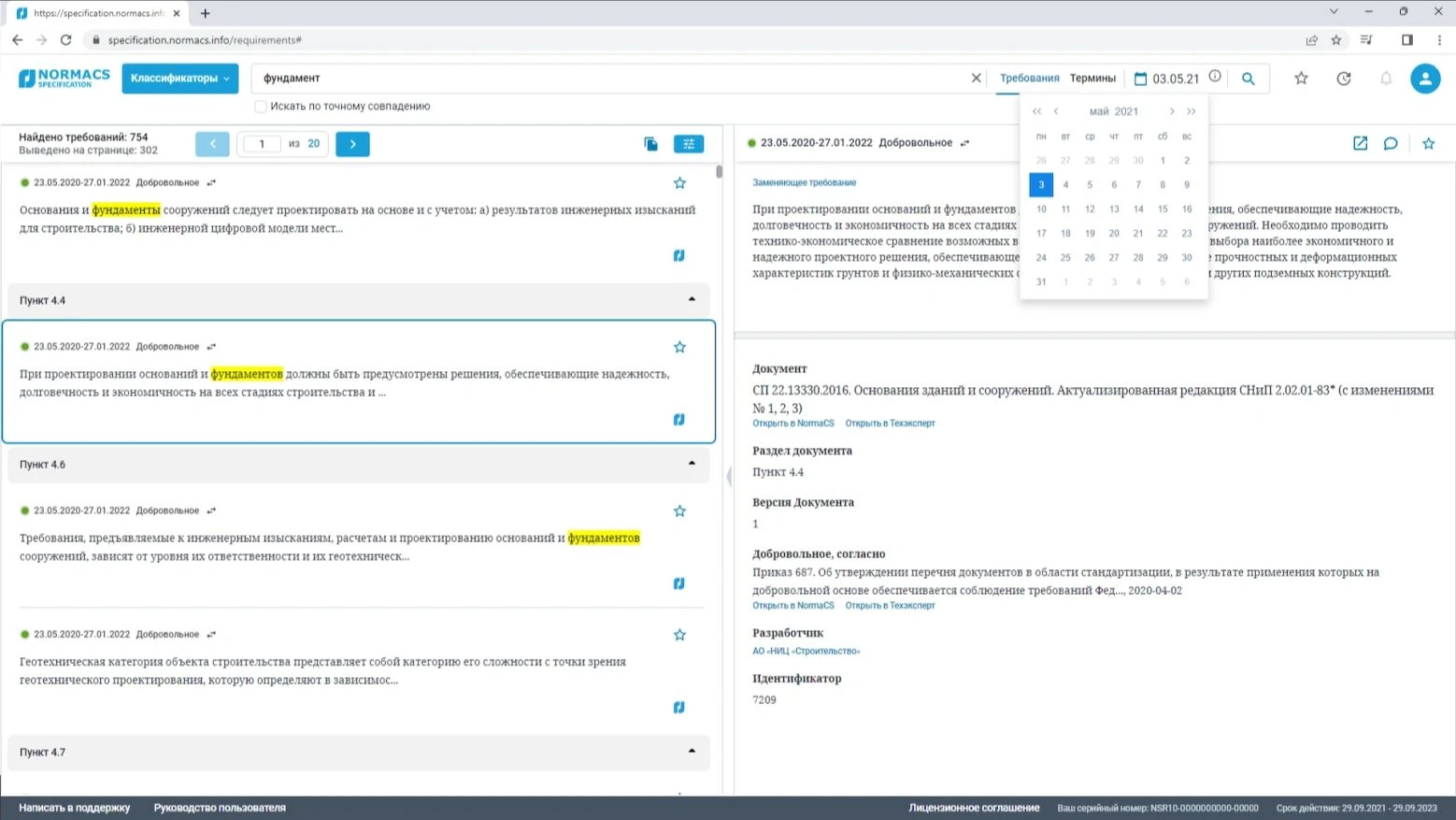This screenshot has height=820, width=1456.
Task: Open the filter settings button
Action: (689, 144)
